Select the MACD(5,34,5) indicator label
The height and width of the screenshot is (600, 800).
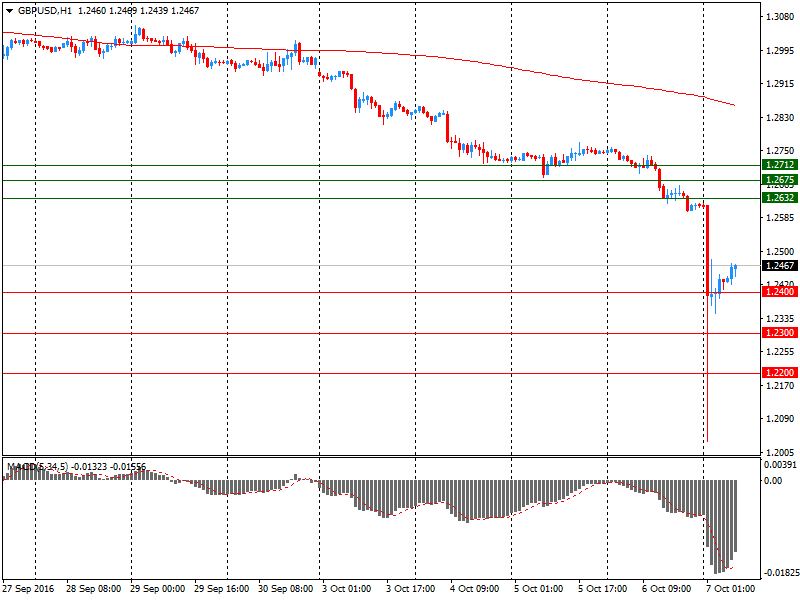coord(37,467)
